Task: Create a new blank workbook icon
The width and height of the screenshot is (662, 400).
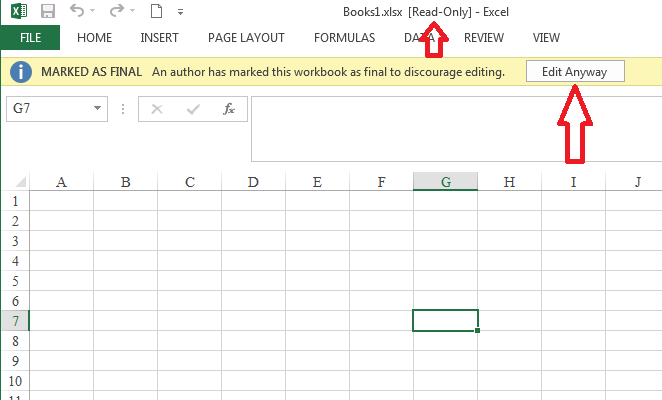Action: (x=156, y=11)
